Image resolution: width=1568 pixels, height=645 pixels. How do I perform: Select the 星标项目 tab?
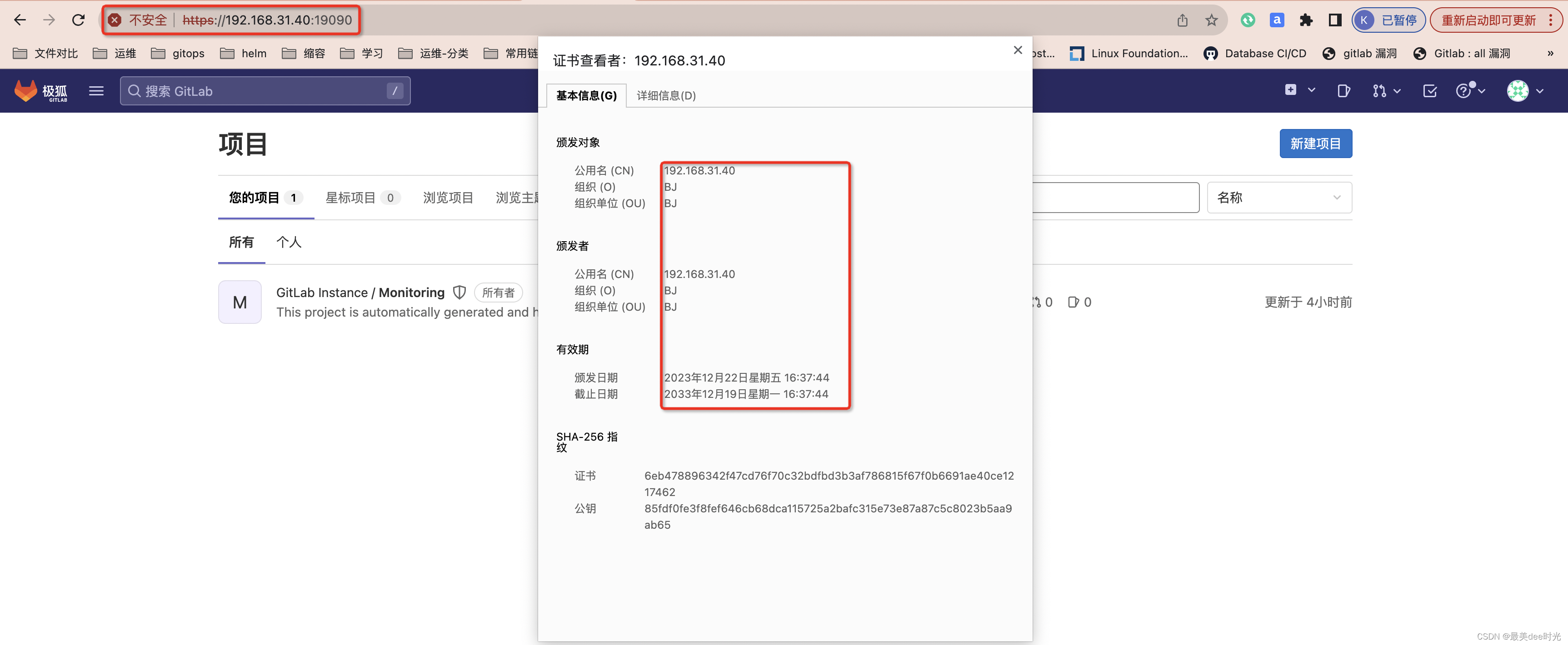(x=363, y=198)
